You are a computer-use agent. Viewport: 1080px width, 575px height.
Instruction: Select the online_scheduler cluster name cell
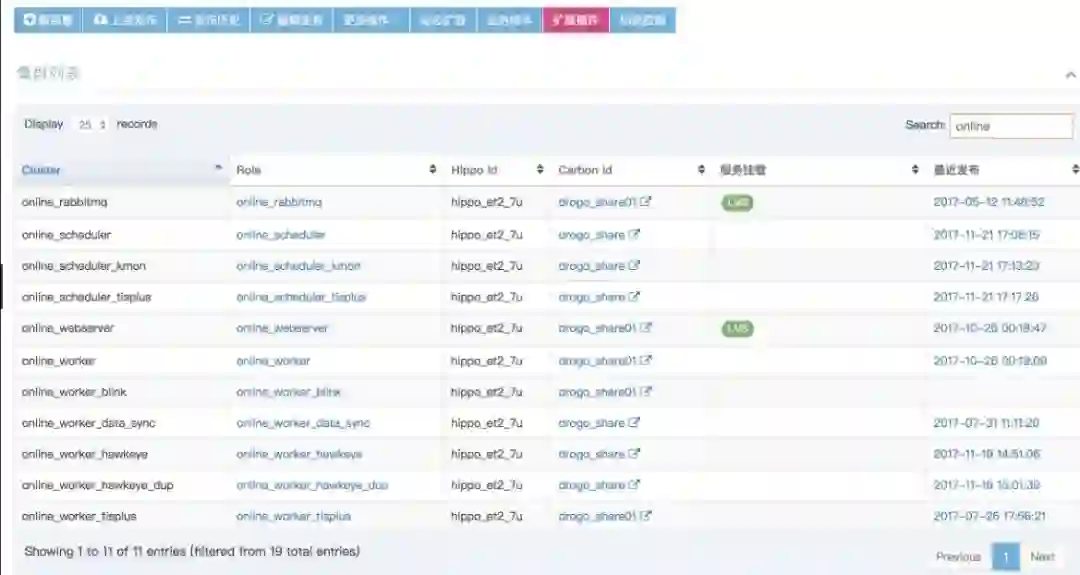(x=66, y=234)
